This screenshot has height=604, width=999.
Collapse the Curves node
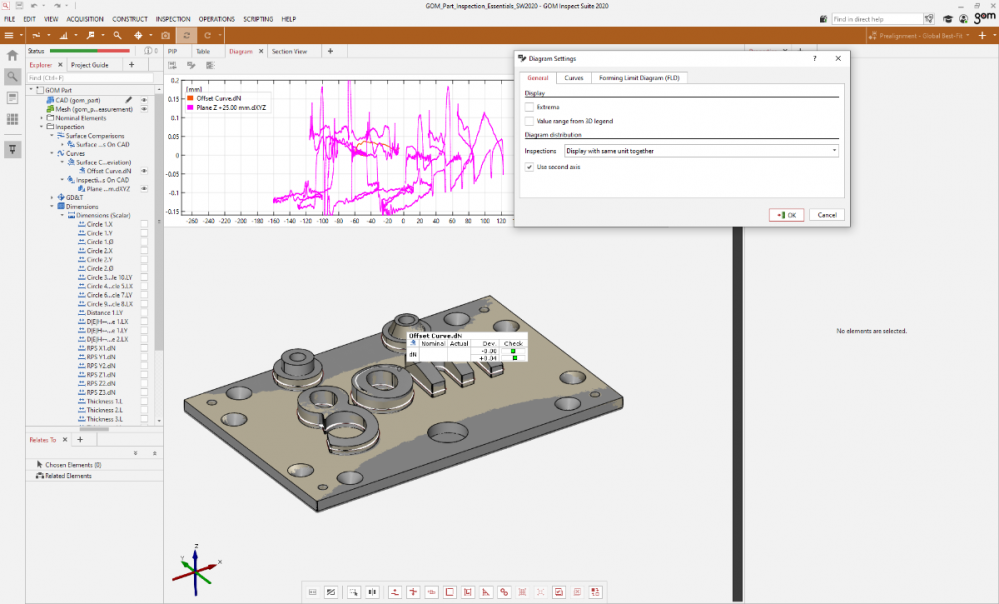(x=52, y=154)
